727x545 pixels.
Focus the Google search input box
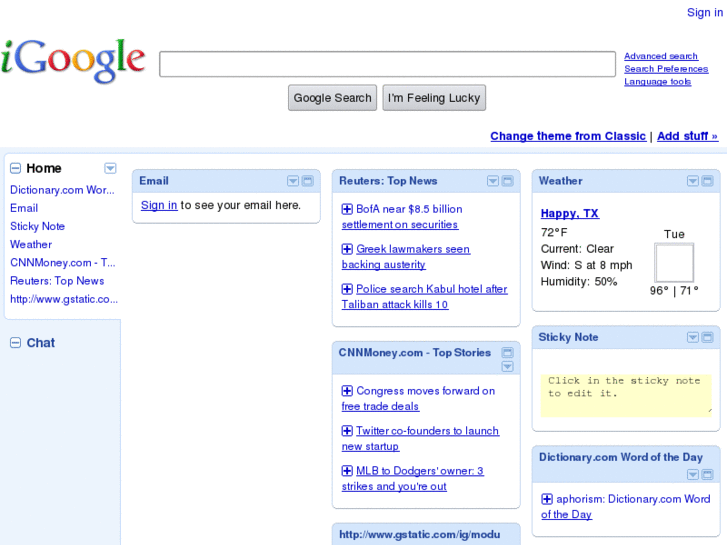(x=388, y=64)
